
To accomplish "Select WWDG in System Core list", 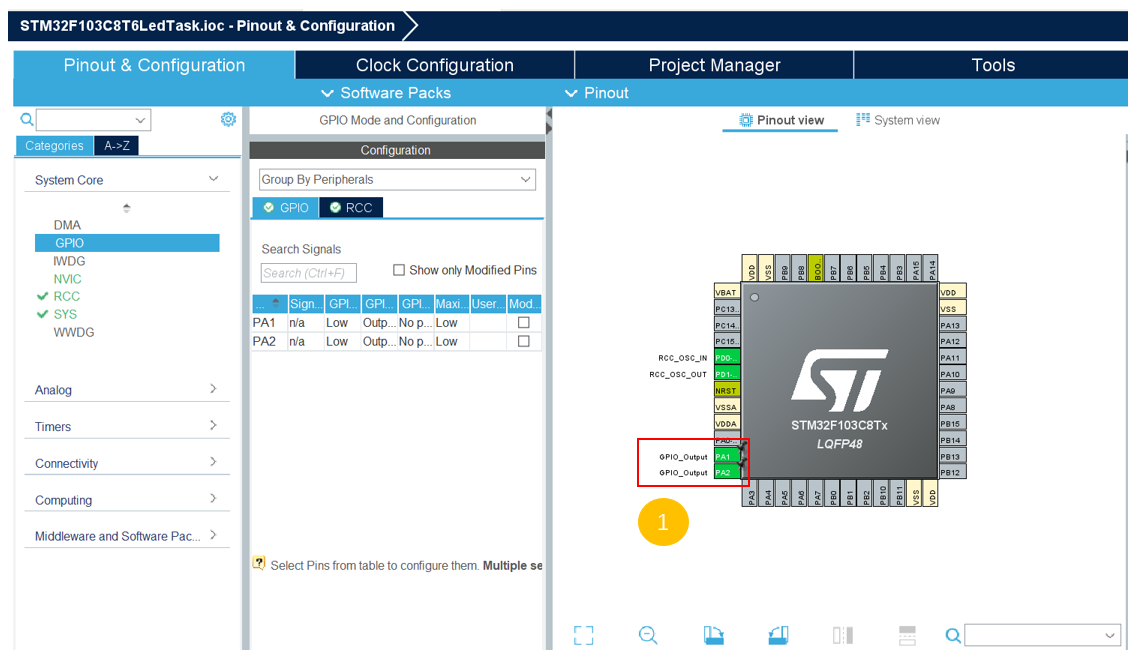I will [74, 332].
